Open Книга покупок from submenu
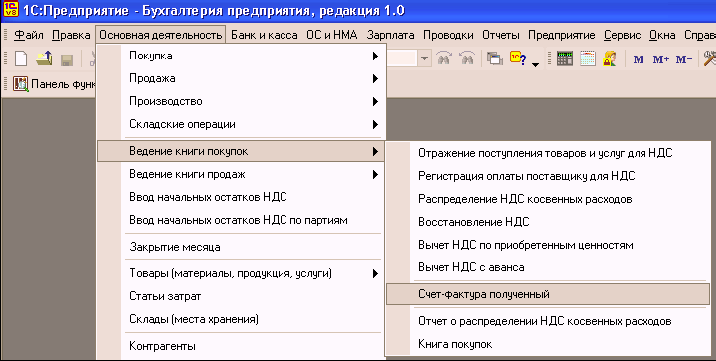Image resolution: width=716 pixels, height=361 pixels. 548,344
